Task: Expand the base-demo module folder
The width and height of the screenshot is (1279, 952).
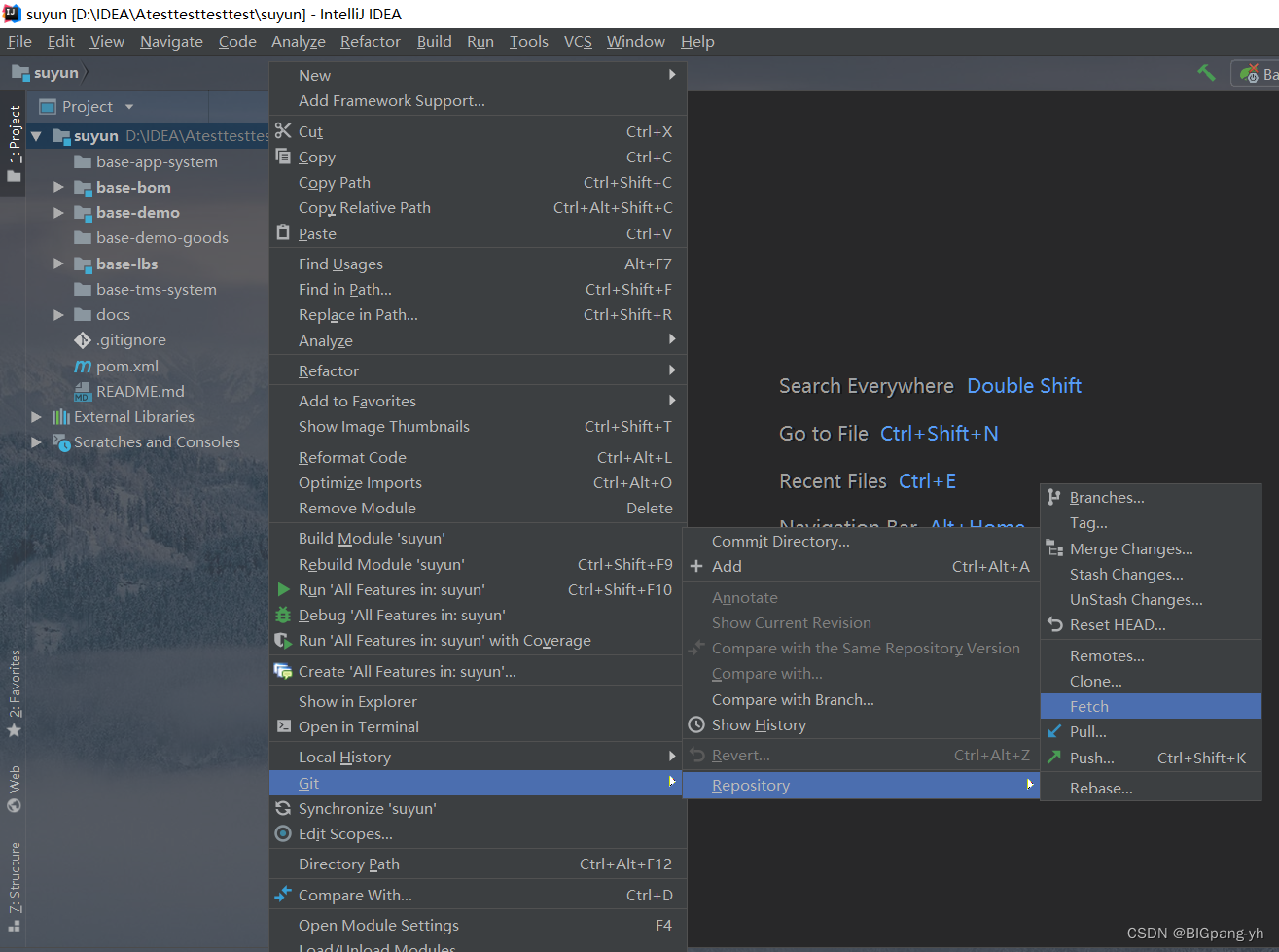Action: 58,212
